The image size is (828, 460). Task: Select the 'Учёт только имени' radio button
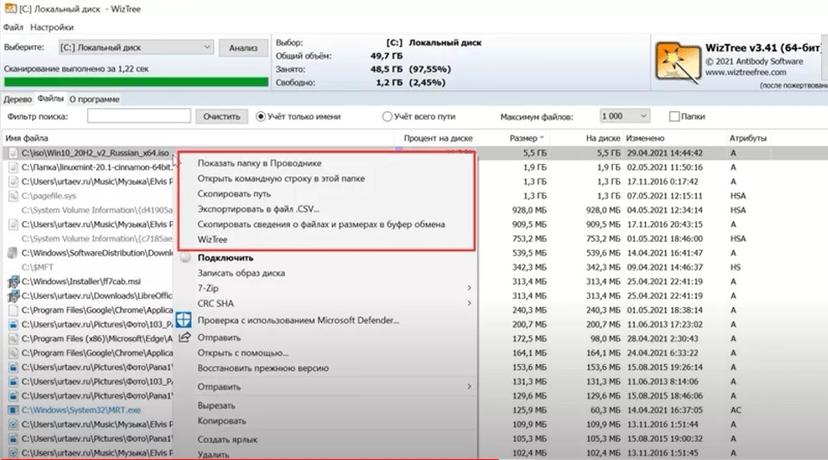tap(260, 117)
